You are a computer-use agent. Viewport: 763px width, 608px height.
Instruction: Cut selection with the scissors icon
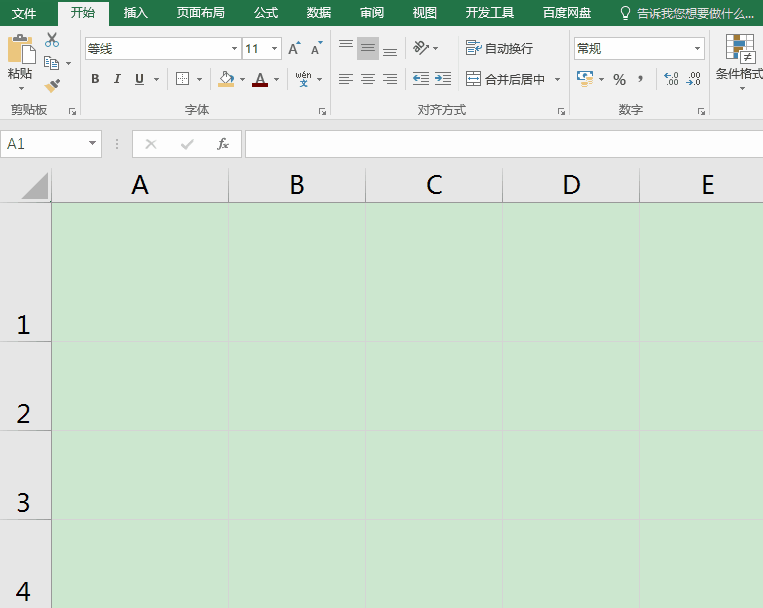(52, 40)
